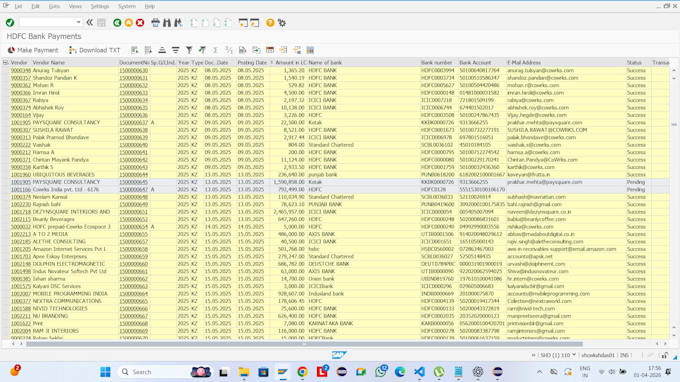Viewport: 680px width, 382px height.
Task: Expand the hidden system tray icons chevron
Action: [539, 372]
